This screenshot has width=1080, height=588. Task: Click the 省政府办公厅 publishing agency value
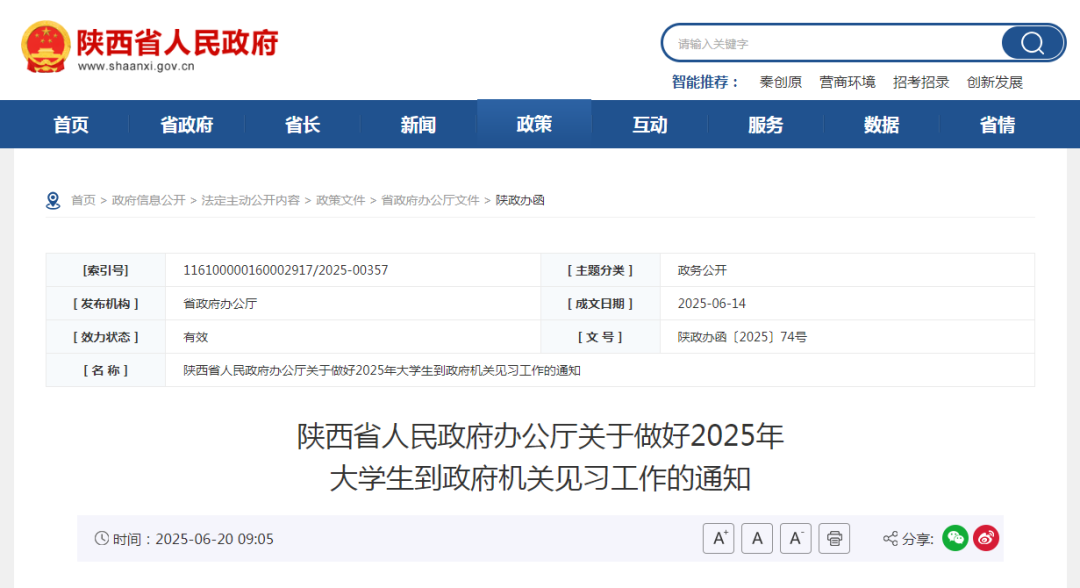220,304
